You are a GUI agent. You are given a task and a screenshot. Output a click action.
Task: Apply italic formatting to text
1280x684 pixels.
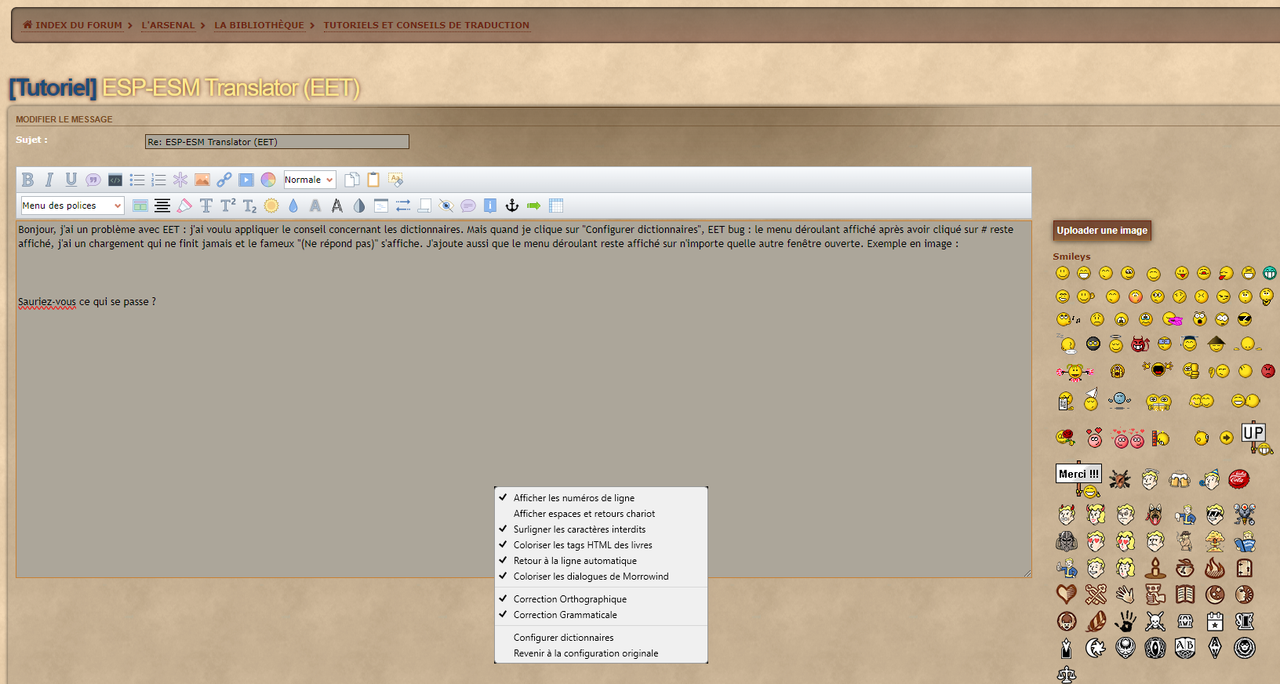tap(49, 180)
